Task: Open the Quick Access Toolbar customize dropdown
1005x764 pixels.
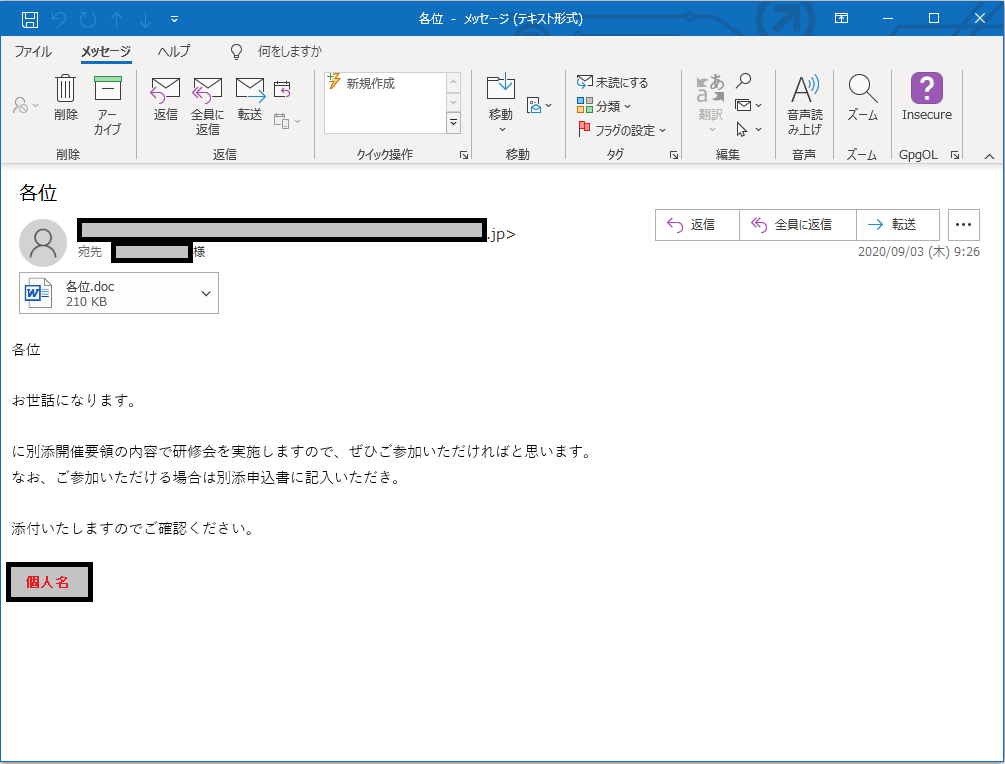Action: pos(174,19)
